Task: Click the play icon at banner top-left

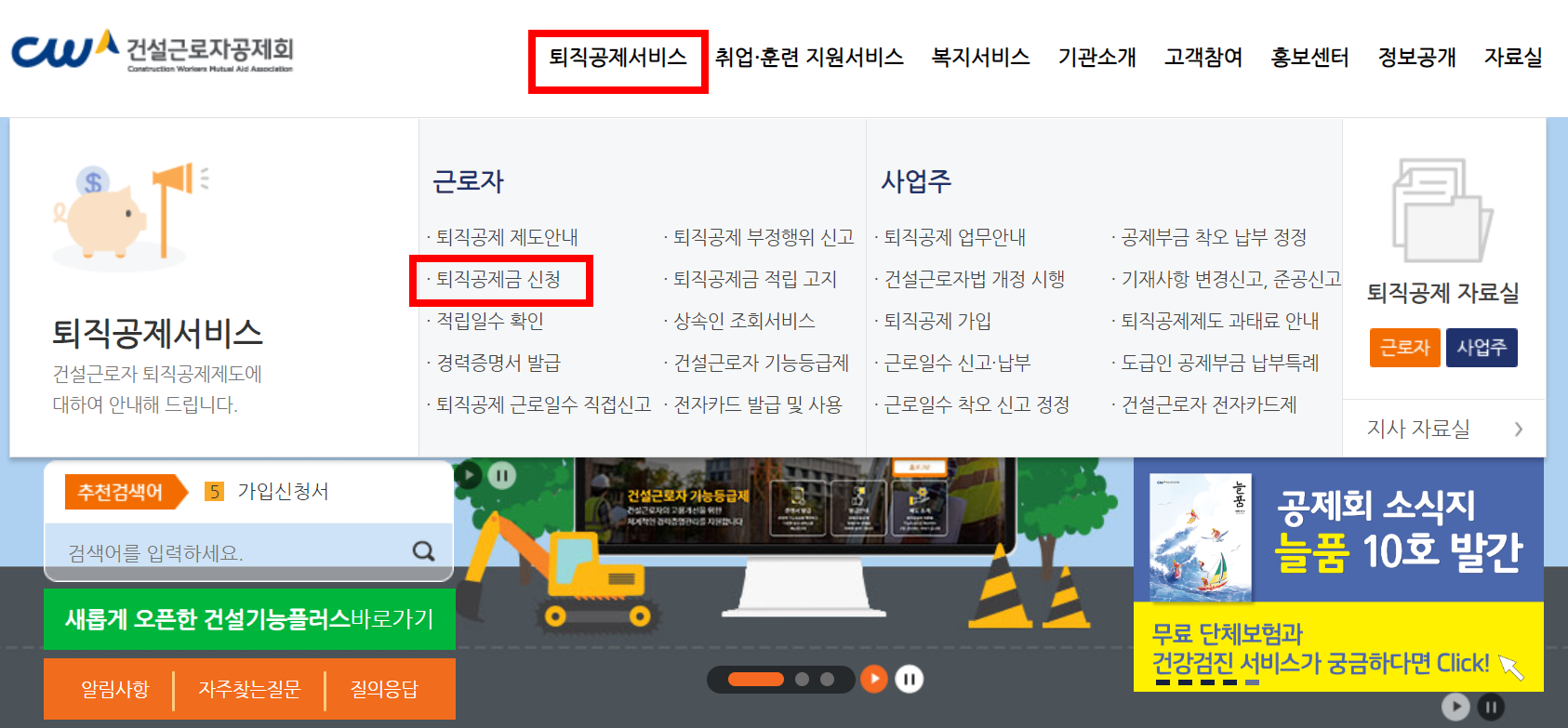Action: pos(469,476)
